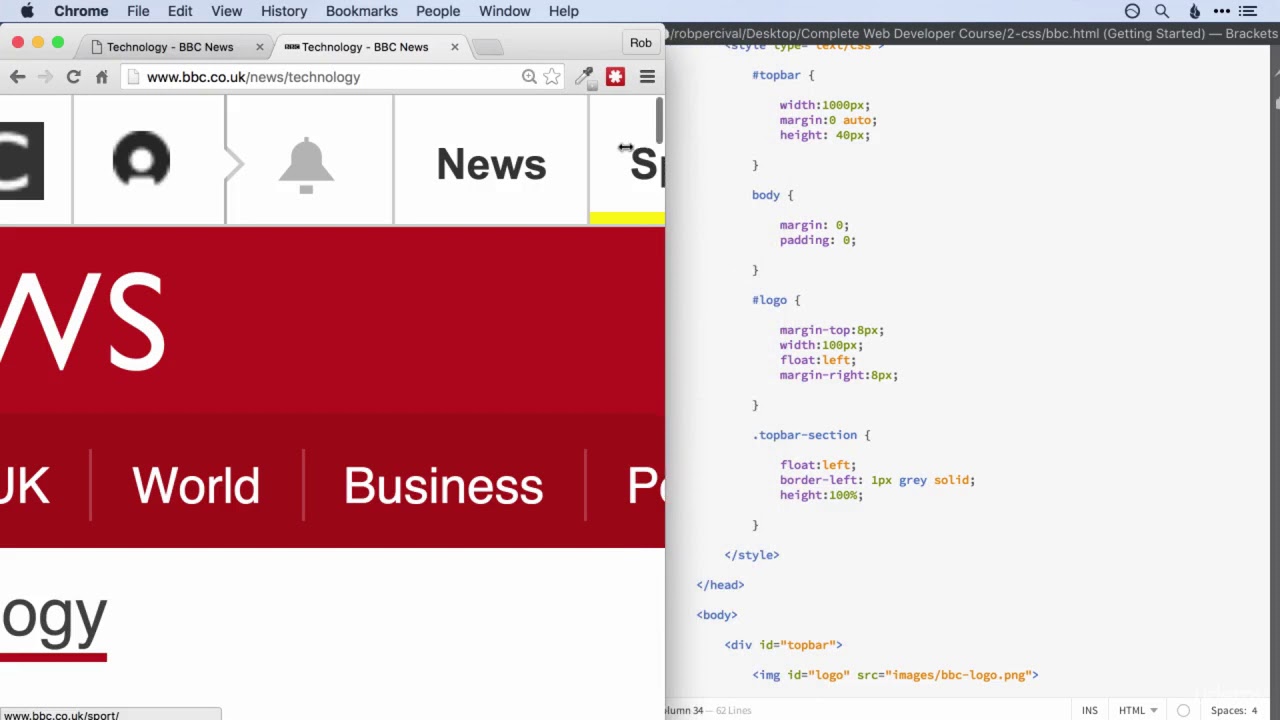Viewport: 1280px width, 720px height.
Task: Click the Chrome address bar URL
Action: point(253,77)
